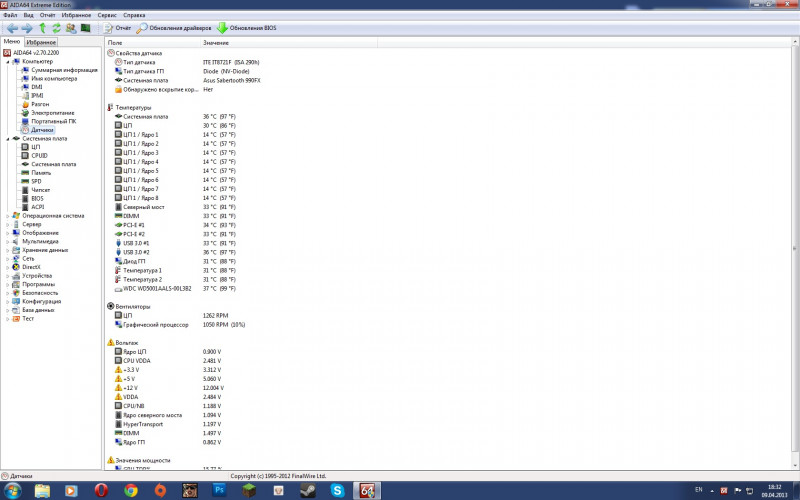
Task: Open the Избранное menu in menu bar
Action: point(76,15)
